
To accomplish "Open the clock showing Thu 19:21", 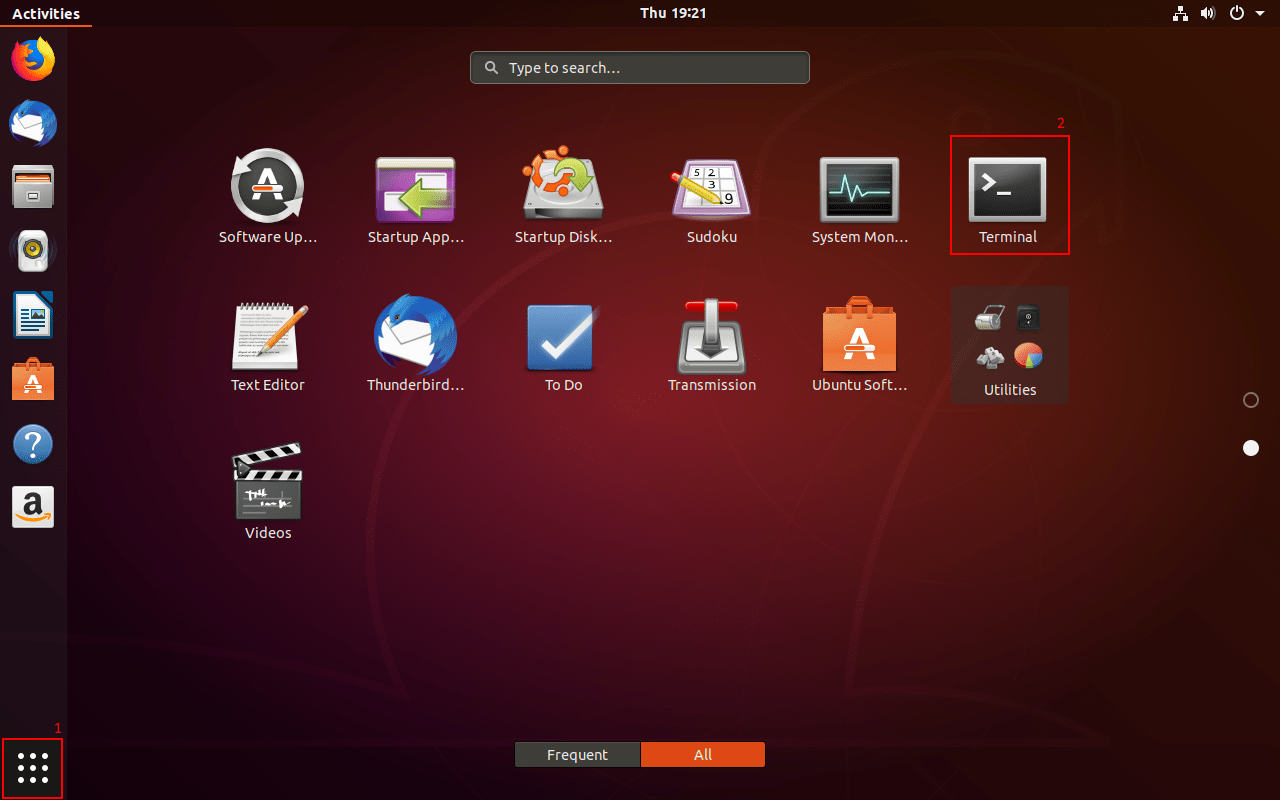I will pyautogui.click(x=673, y=13).
